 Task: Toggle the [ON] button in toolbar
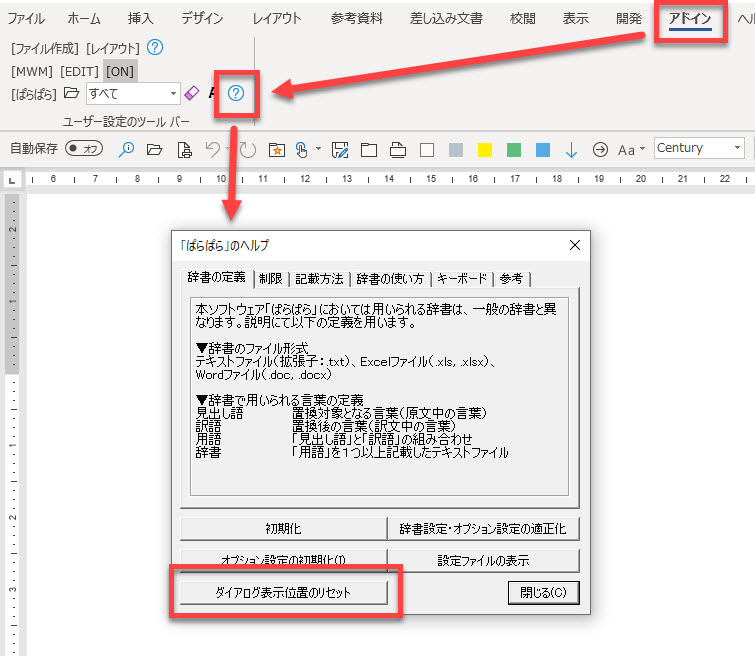tap(119, 71)
